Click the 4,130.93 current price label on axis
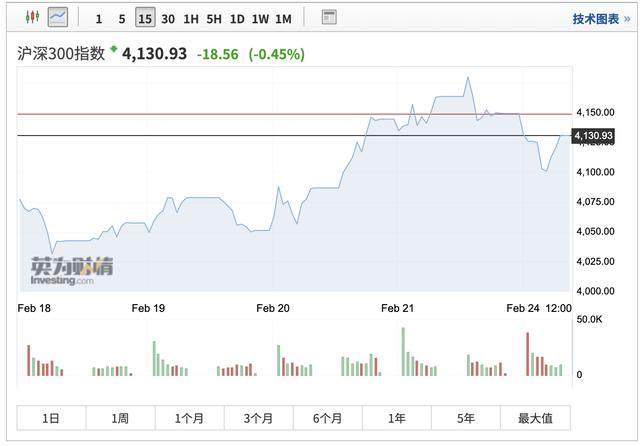 click(x=590, y=135)
